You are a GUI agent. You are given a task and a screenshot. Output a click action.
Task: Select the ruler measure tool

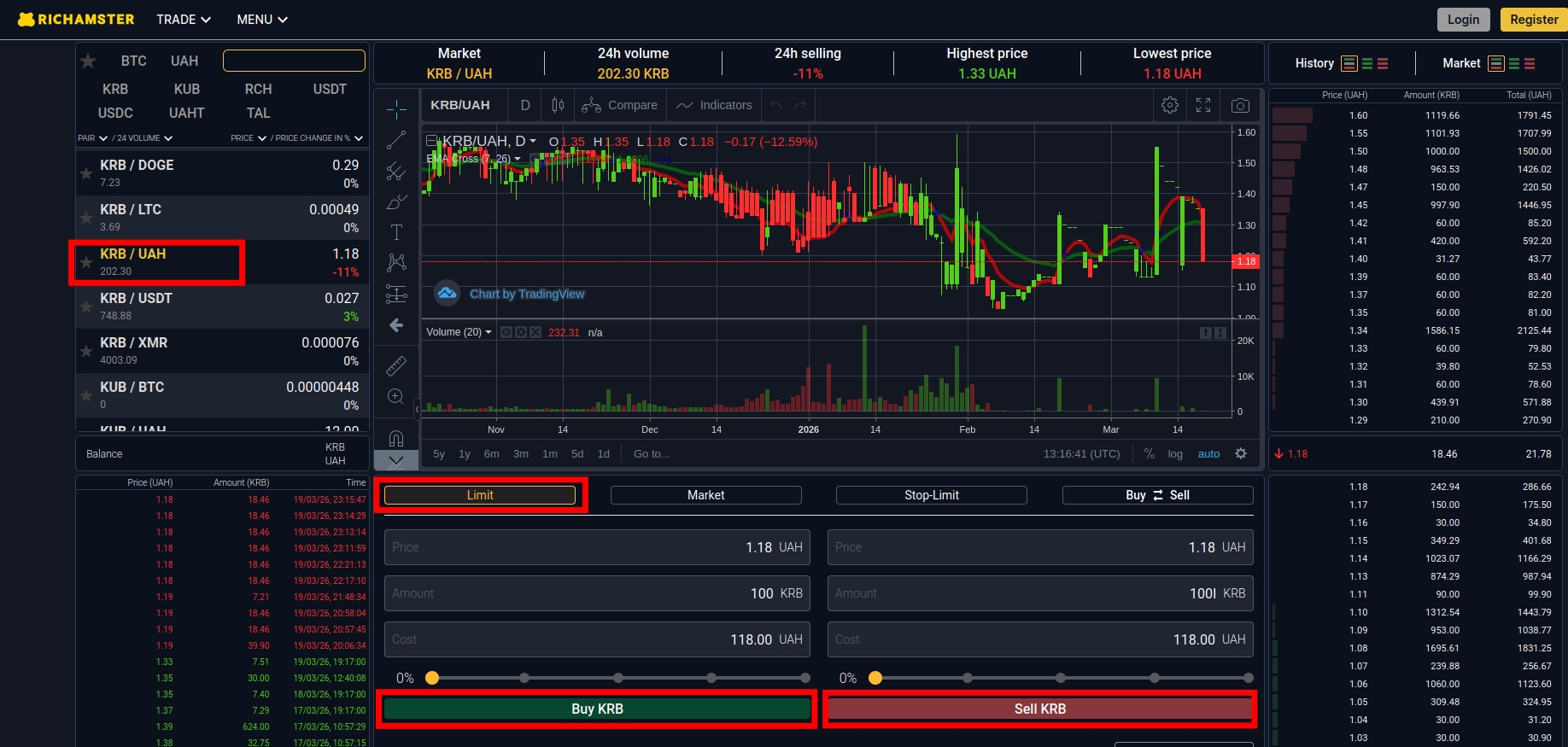396,365
